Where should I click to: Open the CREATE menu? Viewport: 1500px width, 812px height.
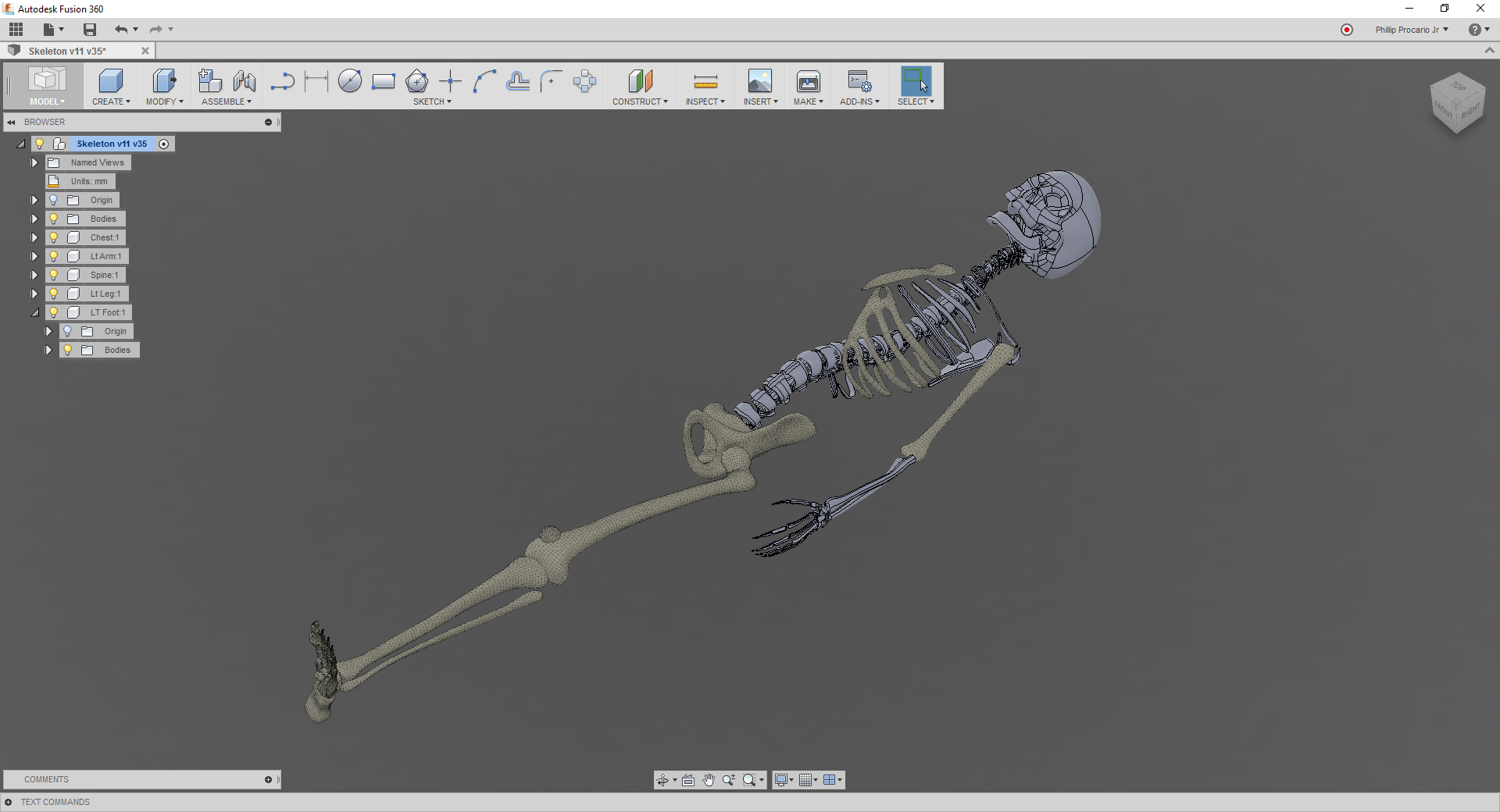pyautogui.click(x=111, y=101)
